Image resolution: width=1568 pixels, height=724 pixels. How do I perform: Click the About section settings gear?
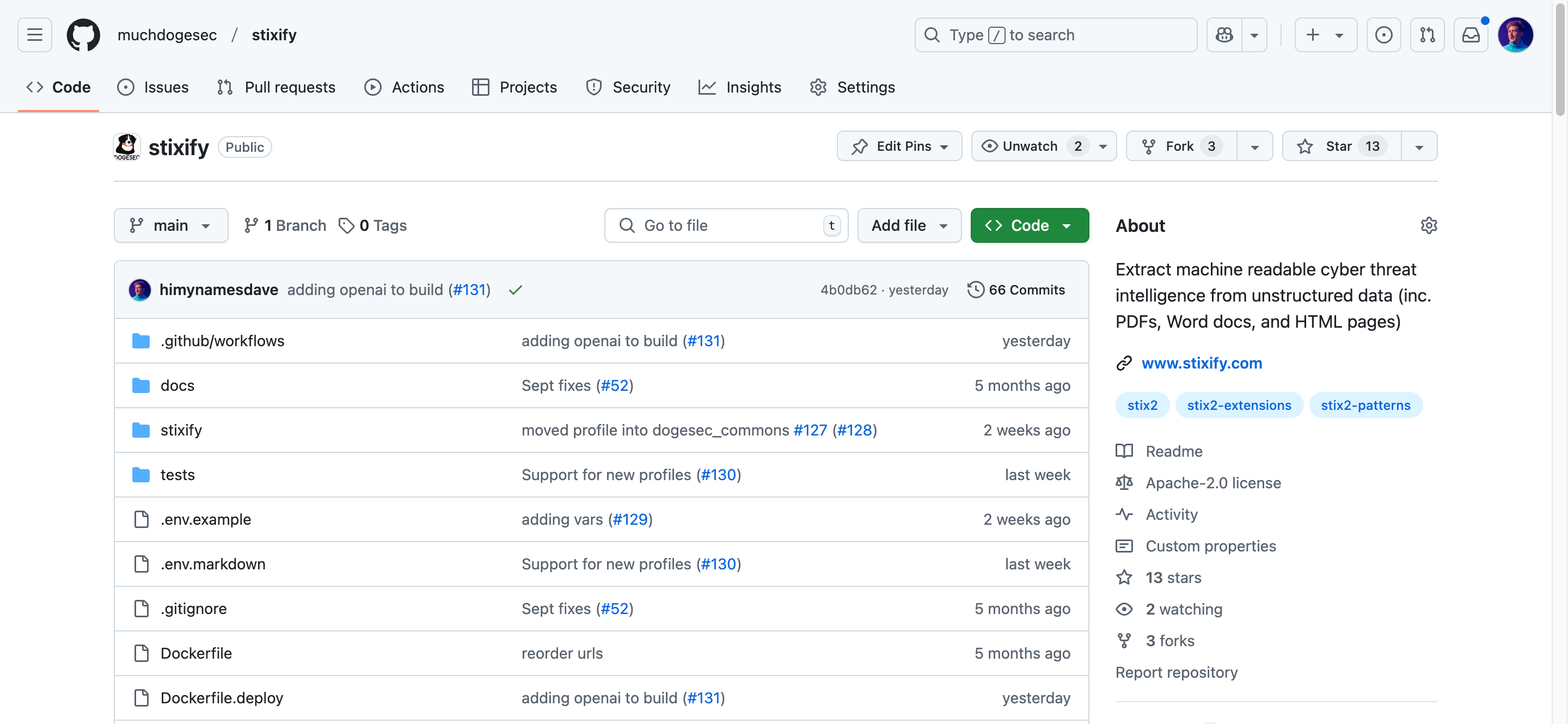pyautogui.click(x=1428, y=225)
